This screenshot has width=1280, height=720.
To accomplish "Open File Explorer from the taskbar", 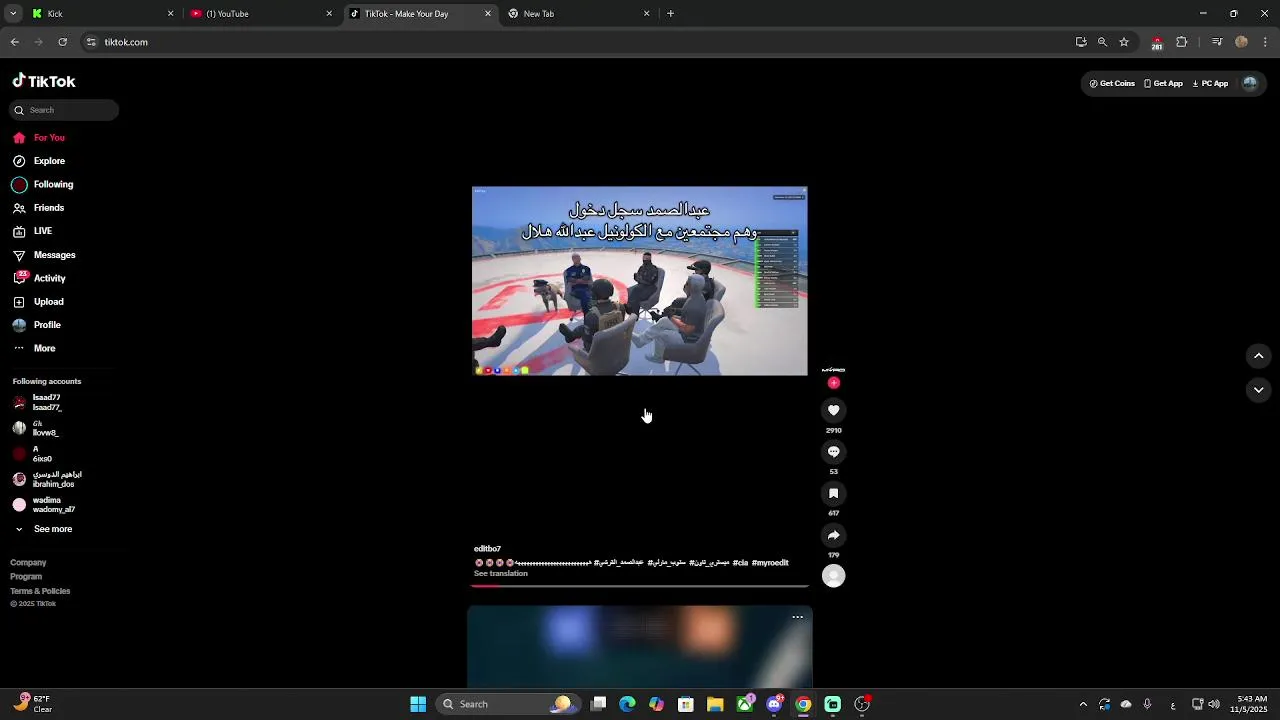I will 715,704.
